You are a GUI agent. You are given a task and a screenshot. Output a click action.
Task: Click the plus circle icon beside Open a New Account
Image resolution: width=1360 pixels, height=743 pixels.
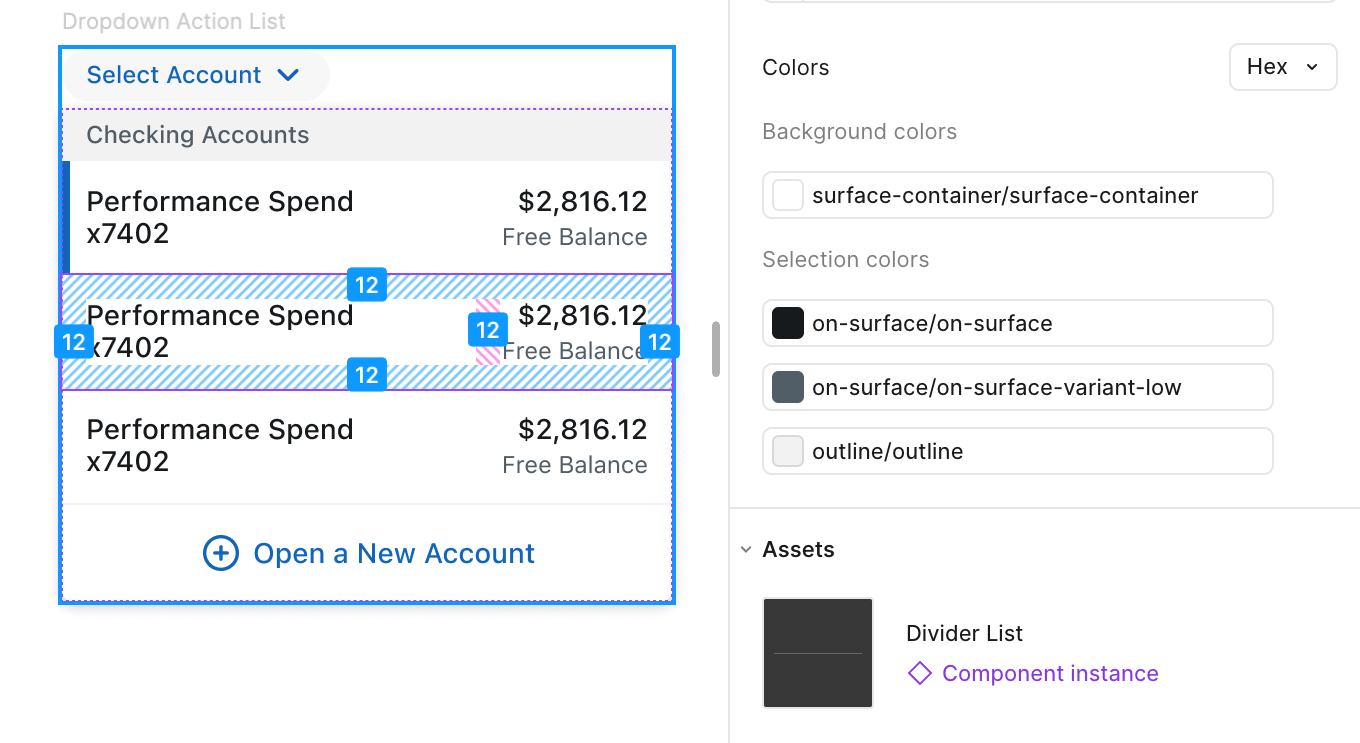221,553
